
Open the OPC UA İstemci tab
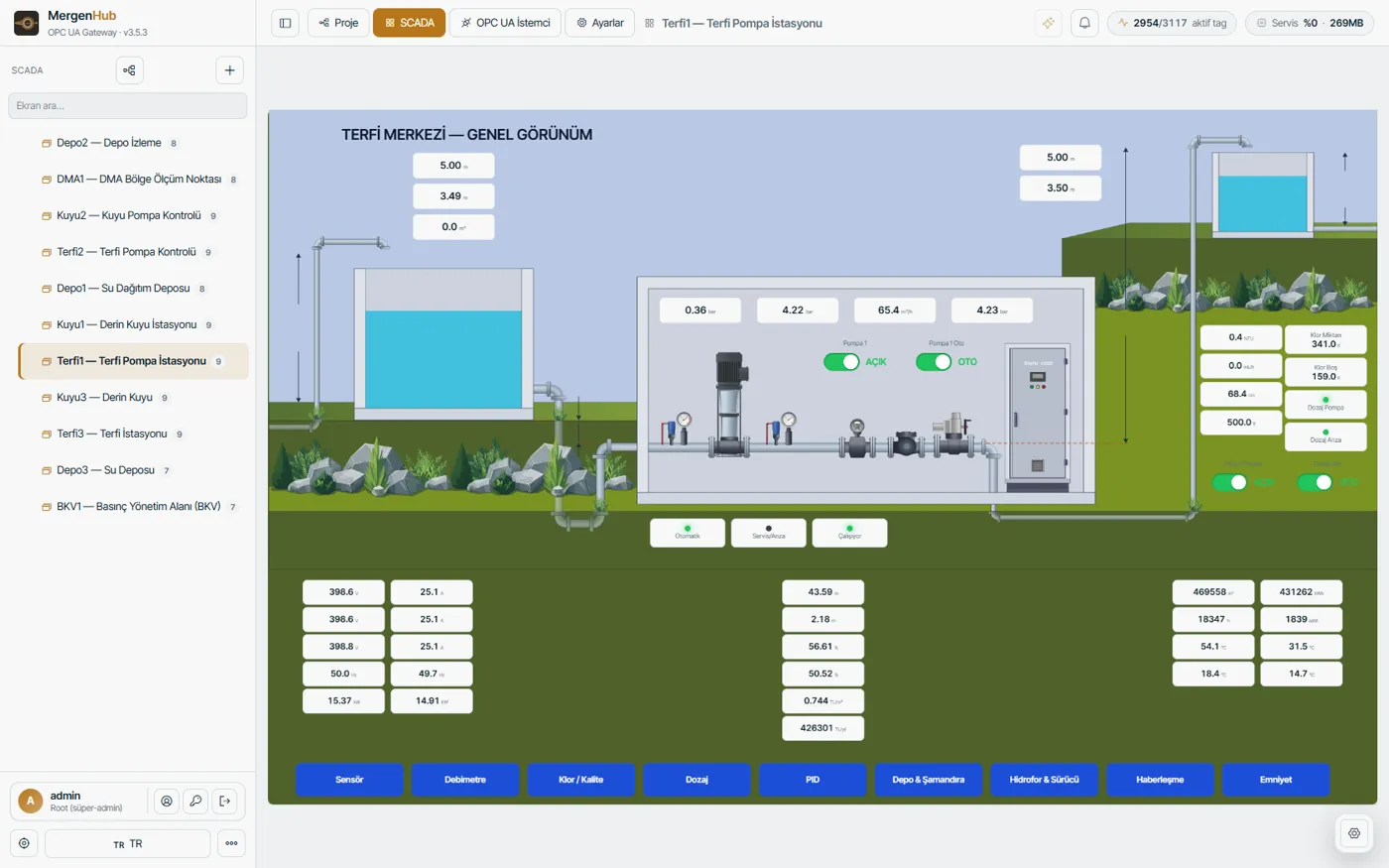(x=505, y=23)
